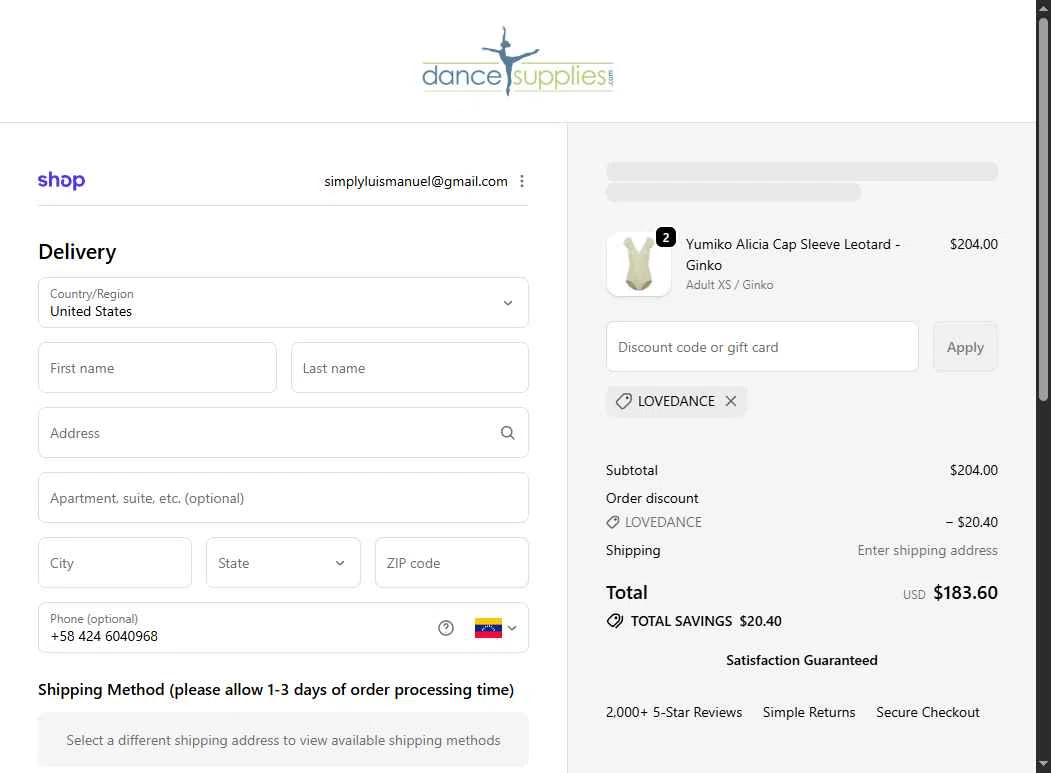The height and width of the screenshot is (773, 1051).
Task: Focus the Discount code or gift card field
Action: tap(762, 347)
